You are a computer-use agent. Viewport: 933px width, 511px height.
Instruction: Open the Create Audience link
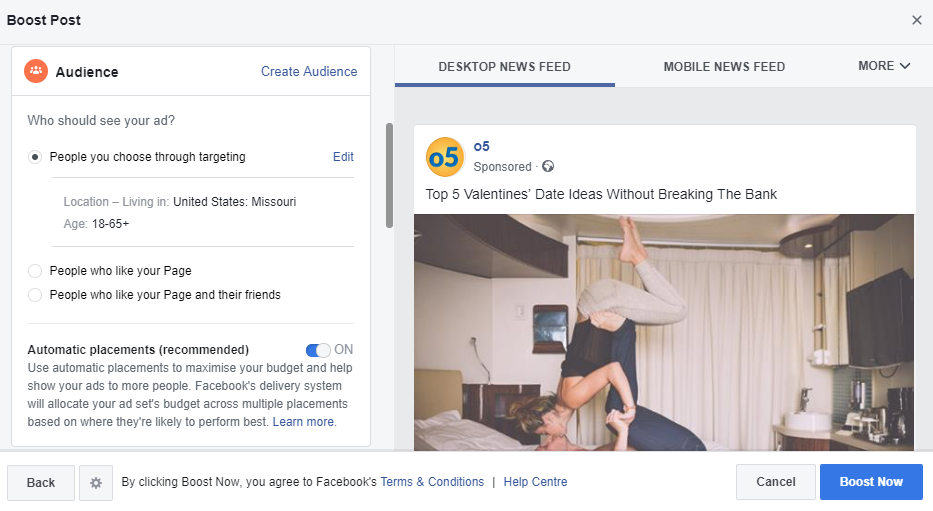click(x=309, y=71)
